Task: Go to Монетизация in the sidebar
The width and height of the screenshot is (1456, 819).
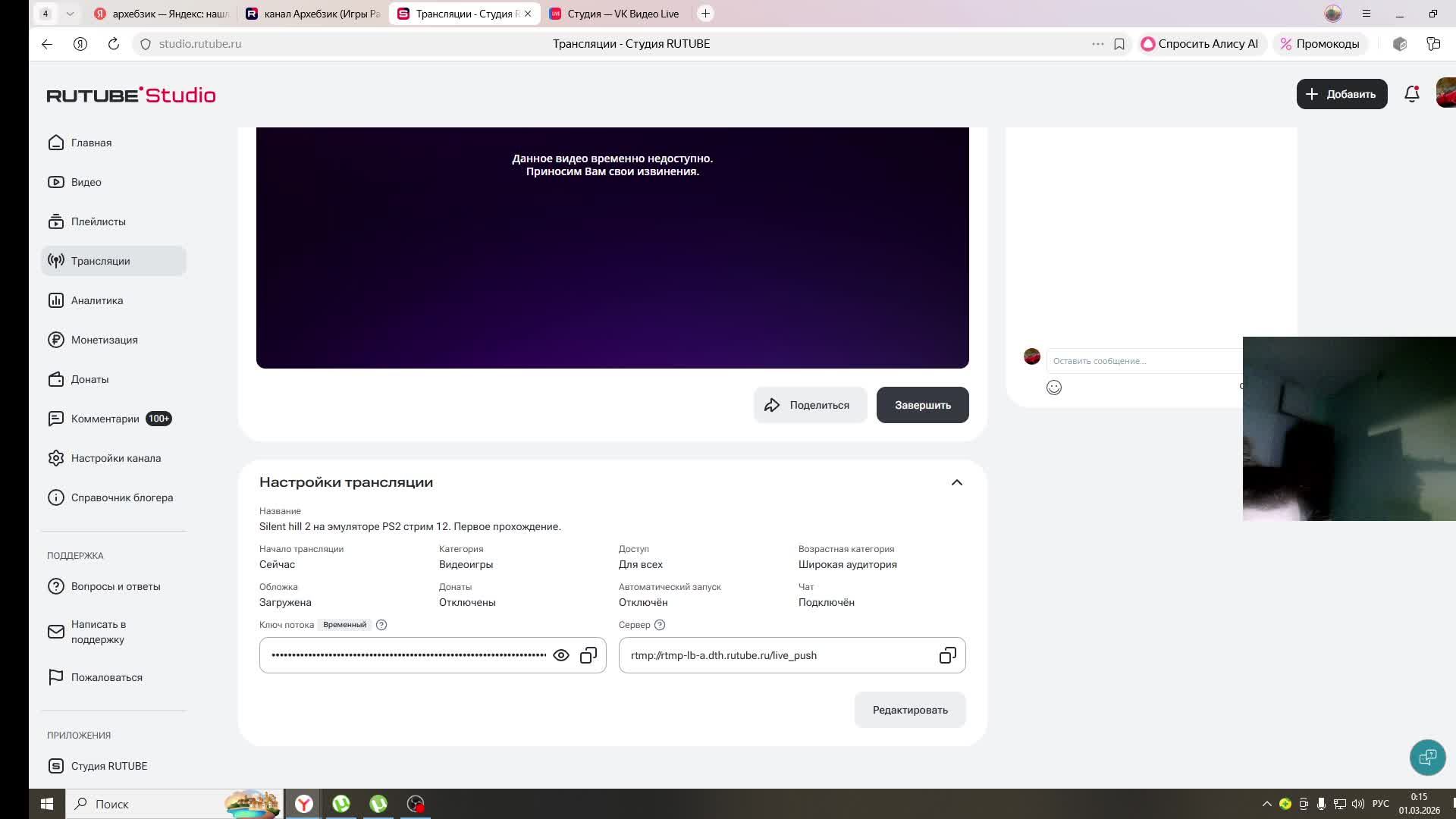Action: 104,340
